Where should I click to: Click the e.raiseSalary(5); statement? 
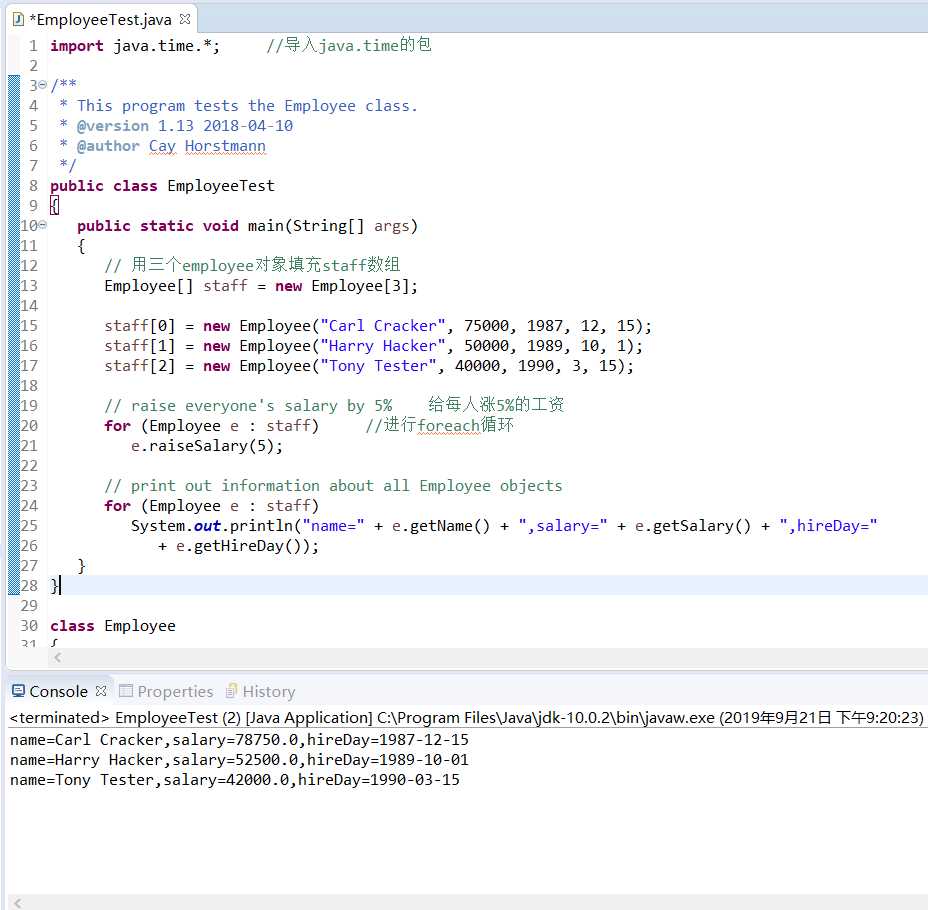point(207,446)
